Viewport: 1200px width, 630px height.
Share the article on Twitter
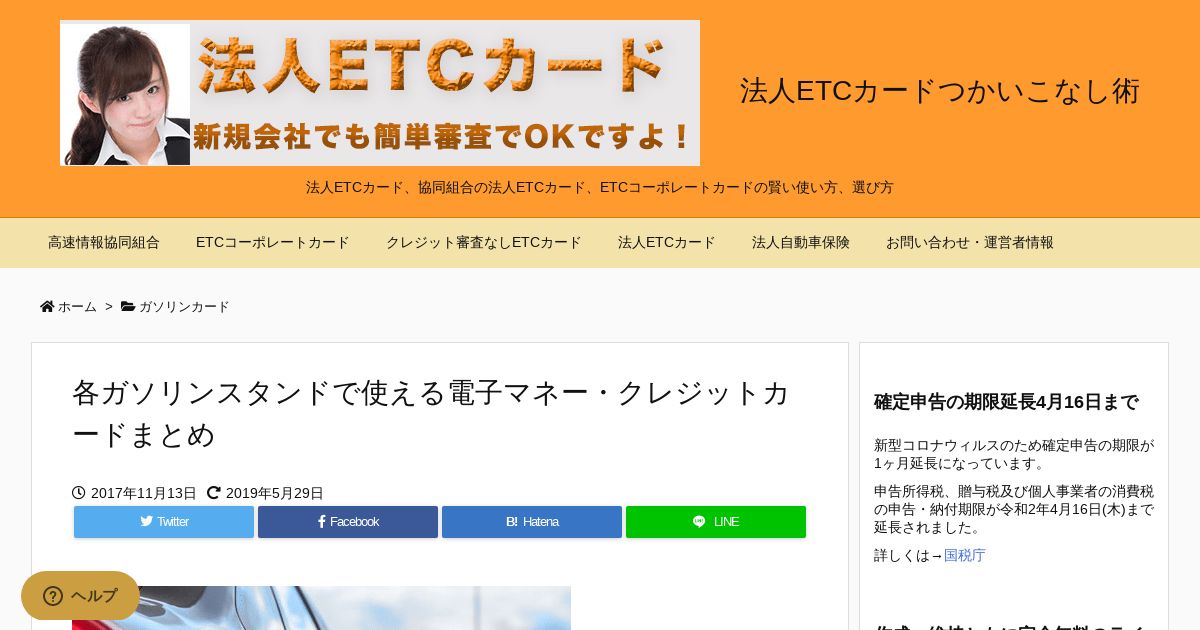164,522
